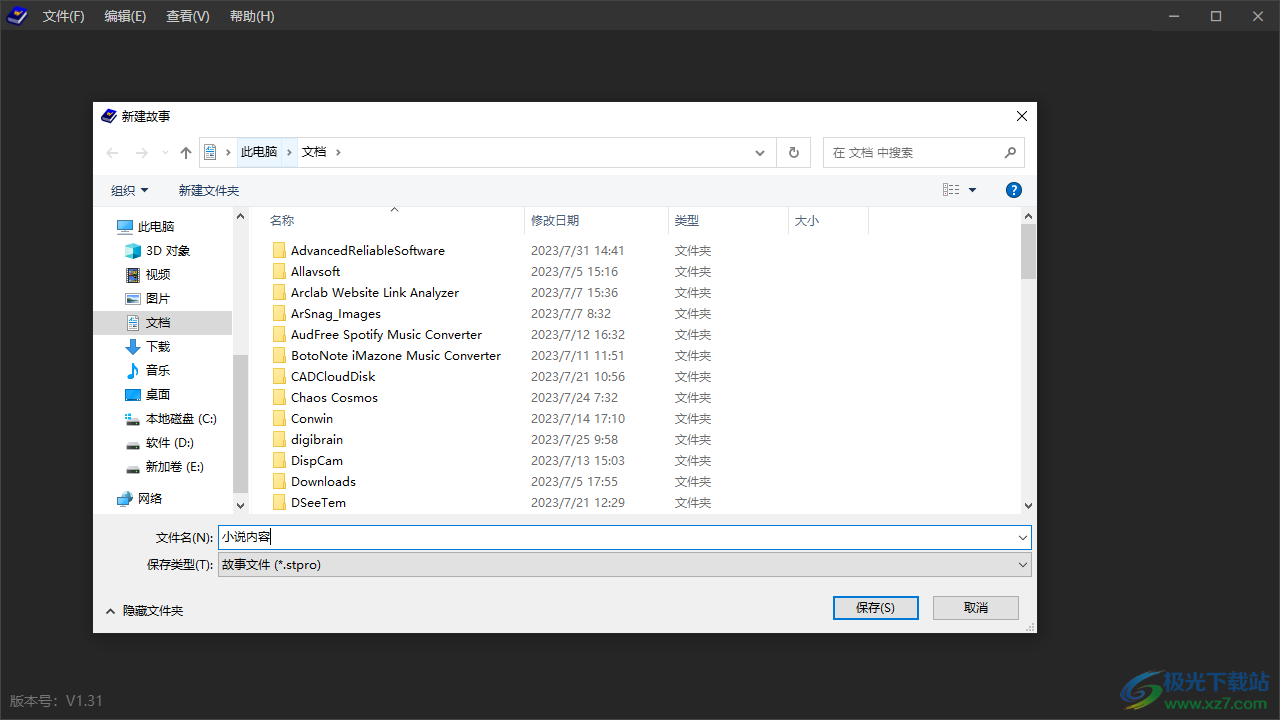Click 新建文件夹 button
The image size is (1280, 720).
(x=209, y=190)
